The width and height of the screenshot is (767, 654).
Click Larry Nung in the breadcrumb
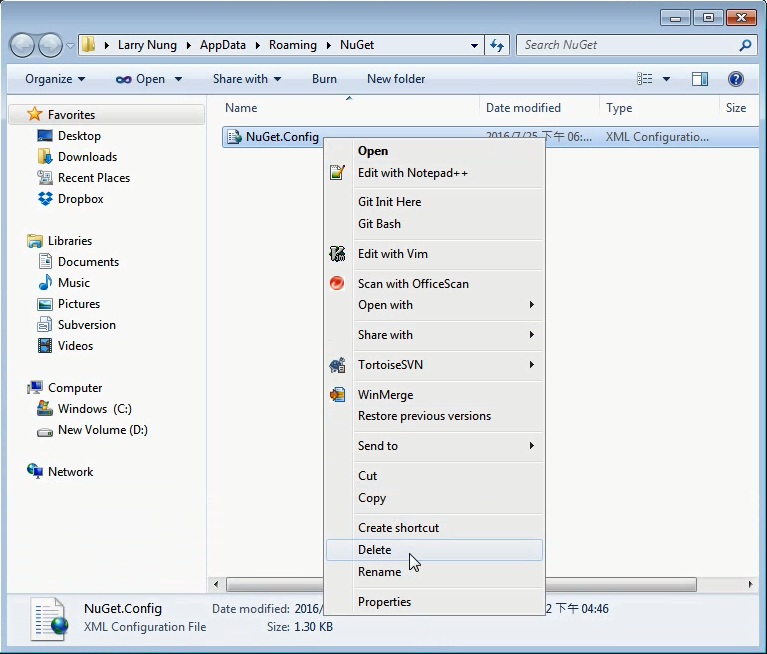pyautogui.click(x=147, y=45)
